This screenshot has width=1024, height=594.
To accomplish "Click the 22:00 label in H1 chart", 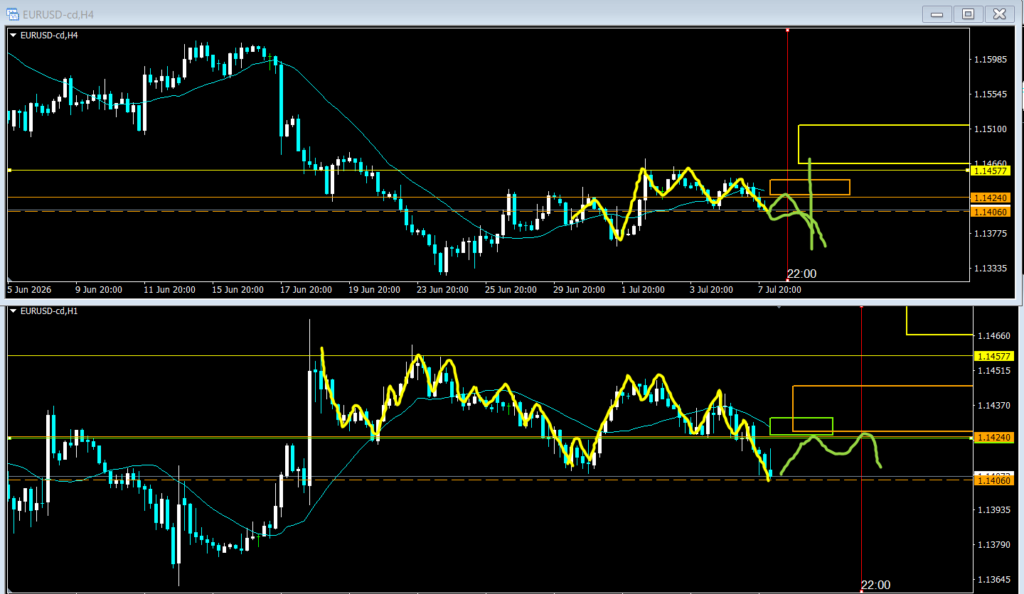I will (x=875, y=585).
